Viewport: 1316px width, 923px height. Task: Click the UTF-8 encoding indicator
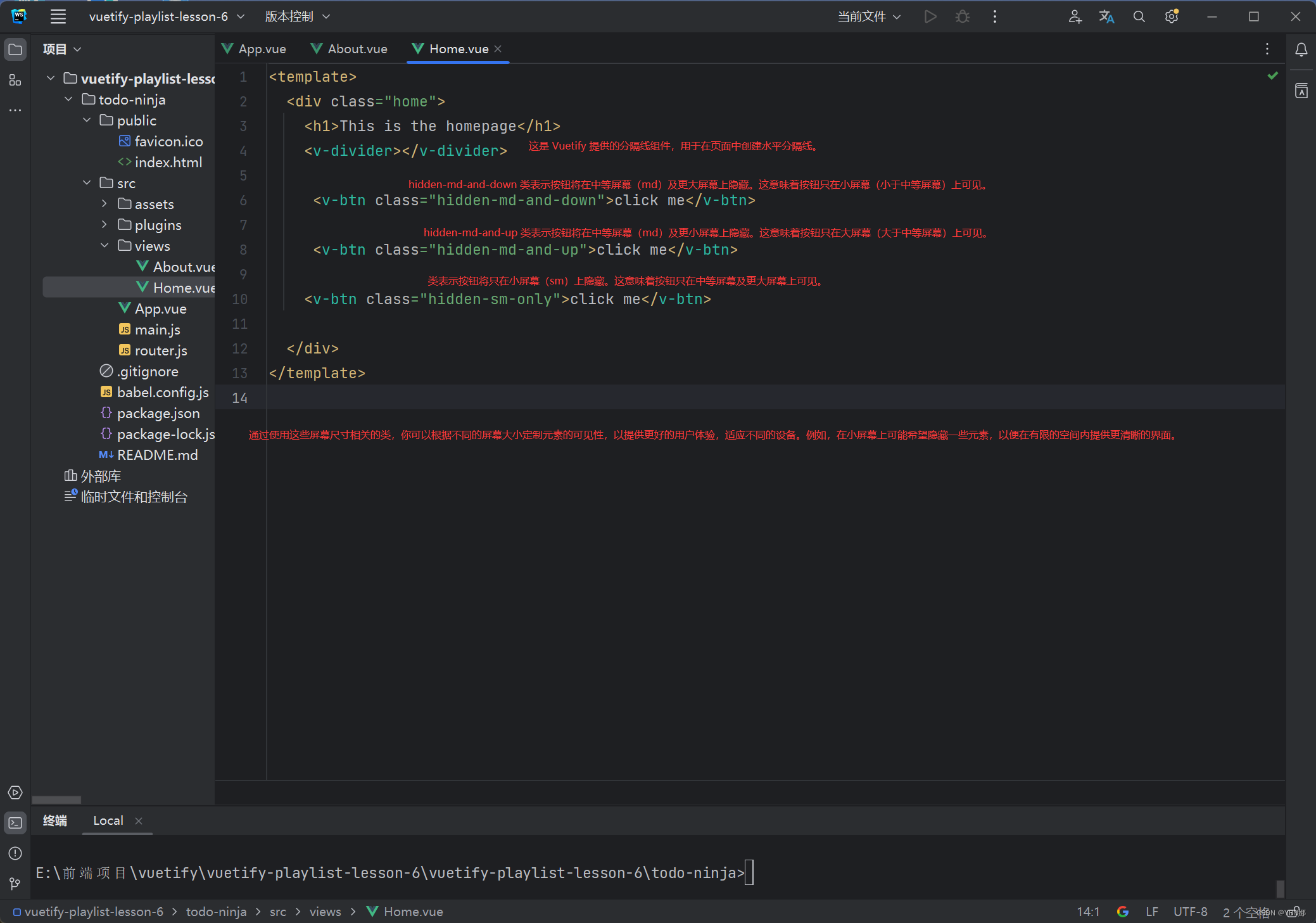coord(1189,912)
